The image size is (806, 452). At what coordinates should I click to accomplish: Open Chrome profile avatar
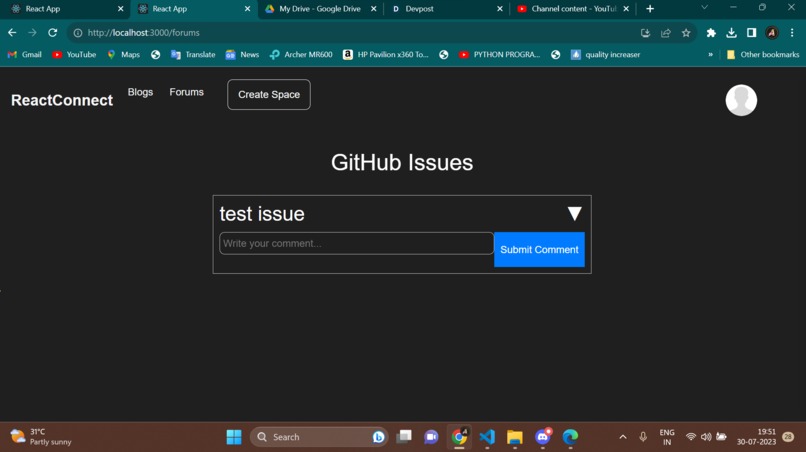(x=772, y=33)
